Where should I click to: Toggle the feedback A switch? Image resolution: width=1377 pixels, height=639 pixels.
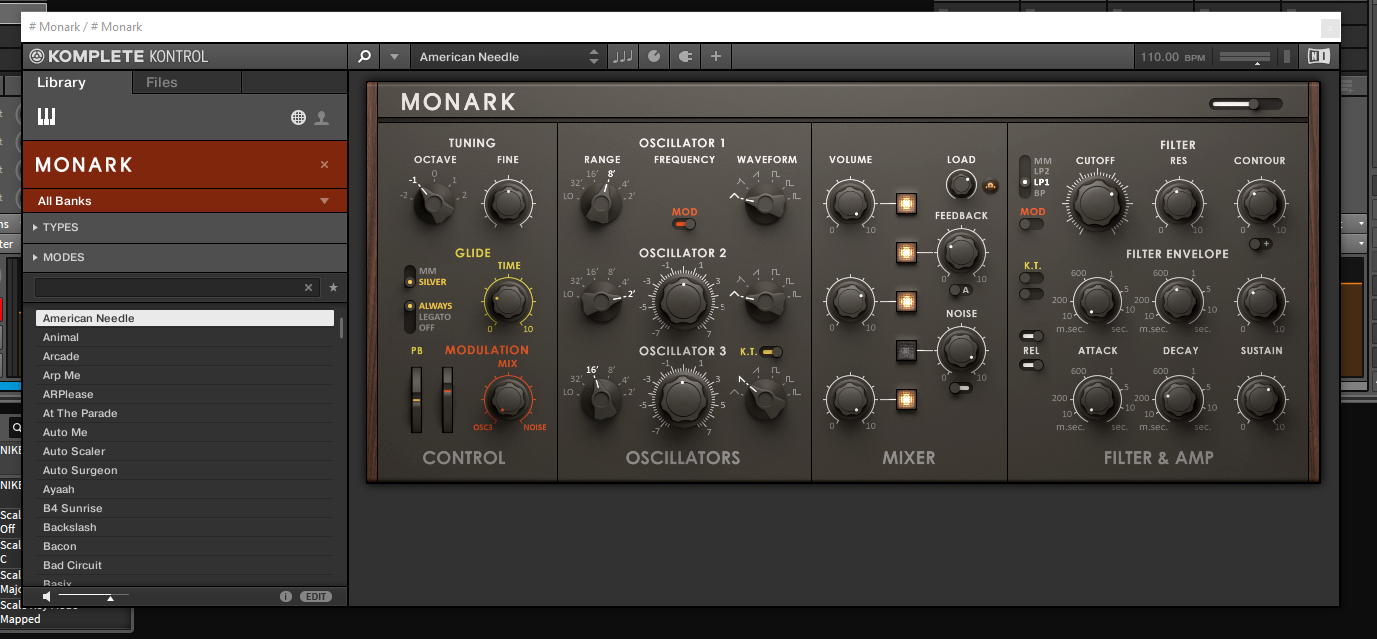(x=960, y=290)
